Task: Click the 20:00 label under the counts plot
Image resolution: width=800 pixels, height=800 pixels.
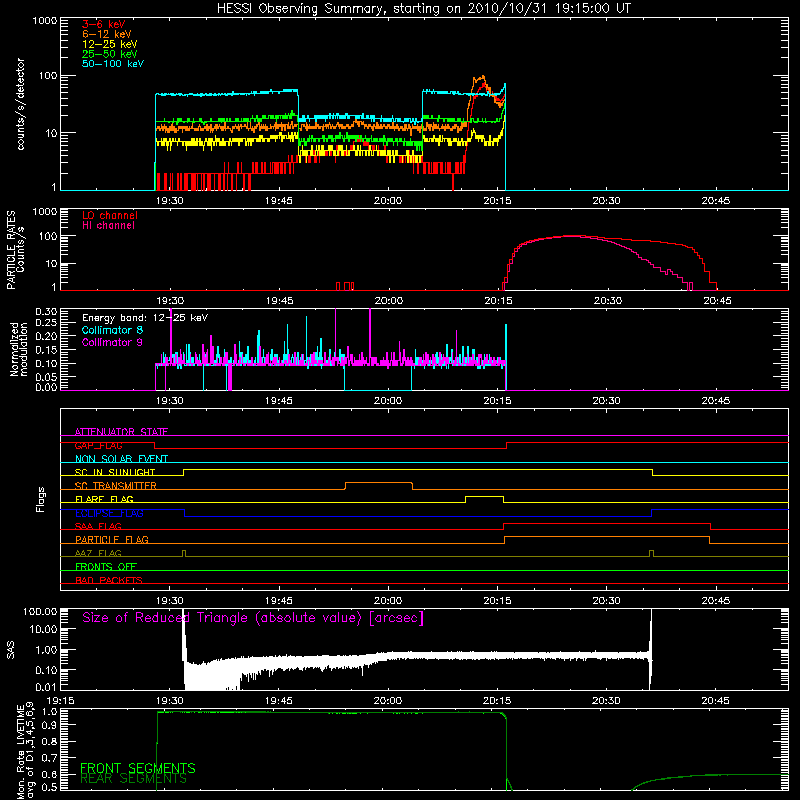Action: 388,201
